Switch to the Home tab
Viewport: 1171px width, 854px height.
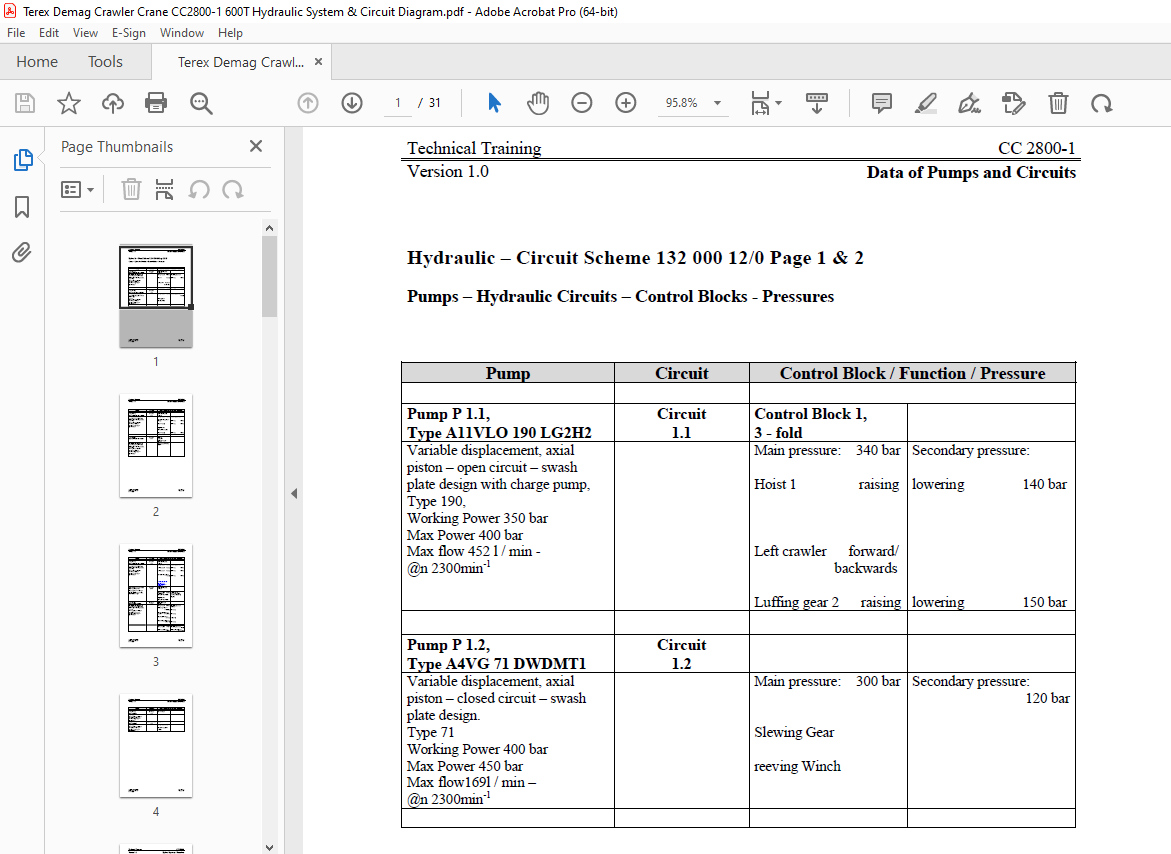(37, 62)
